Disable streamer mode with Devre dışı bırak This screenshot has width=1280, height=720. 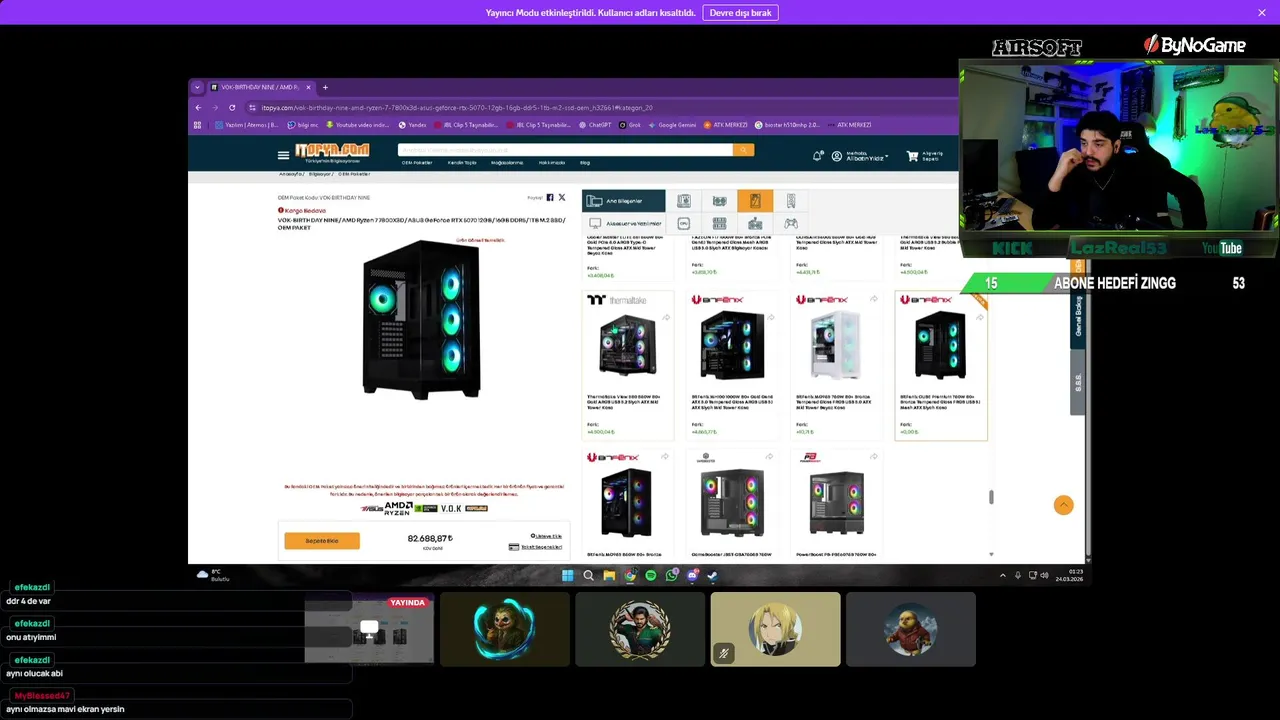(740, 13)
